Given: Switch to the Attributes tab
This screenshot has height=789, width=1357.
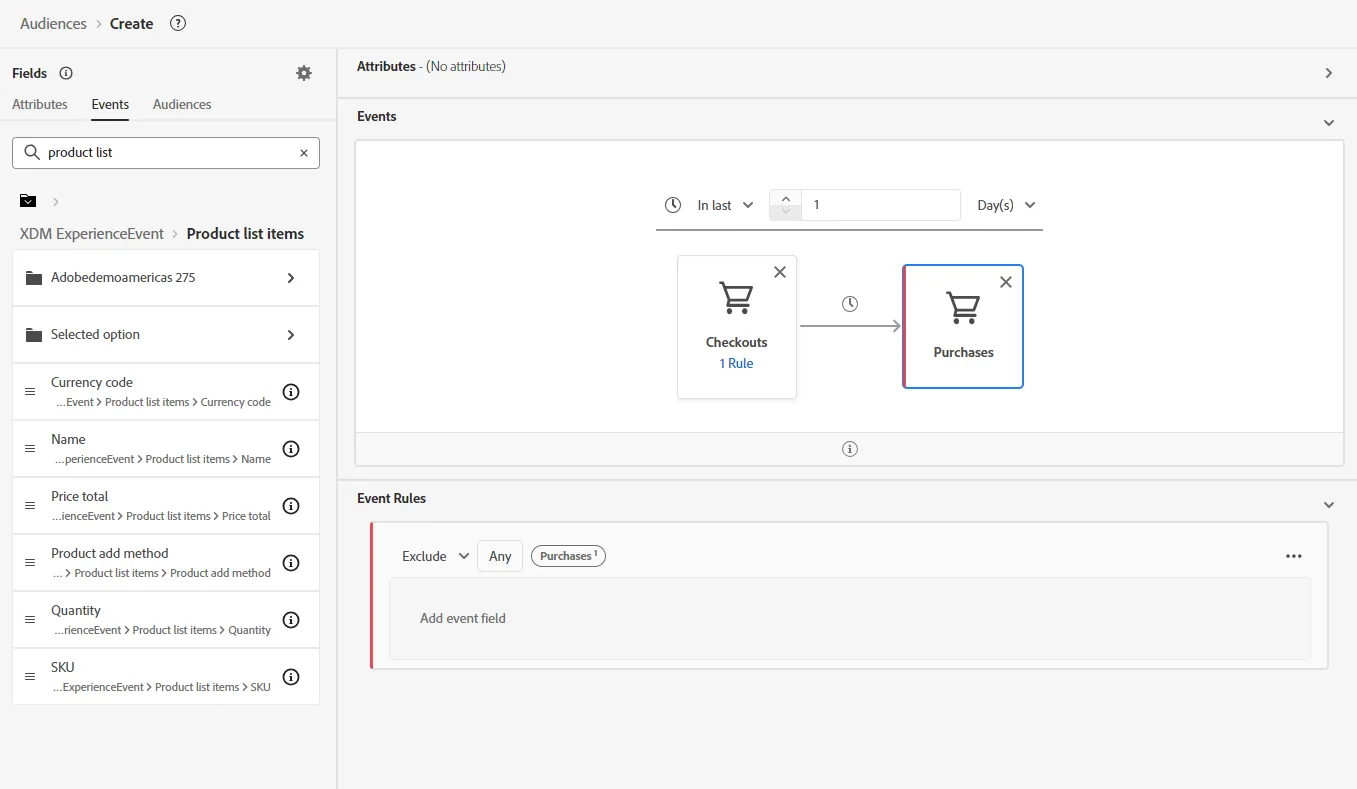Looking at the screenshot, I should [40, 104].
